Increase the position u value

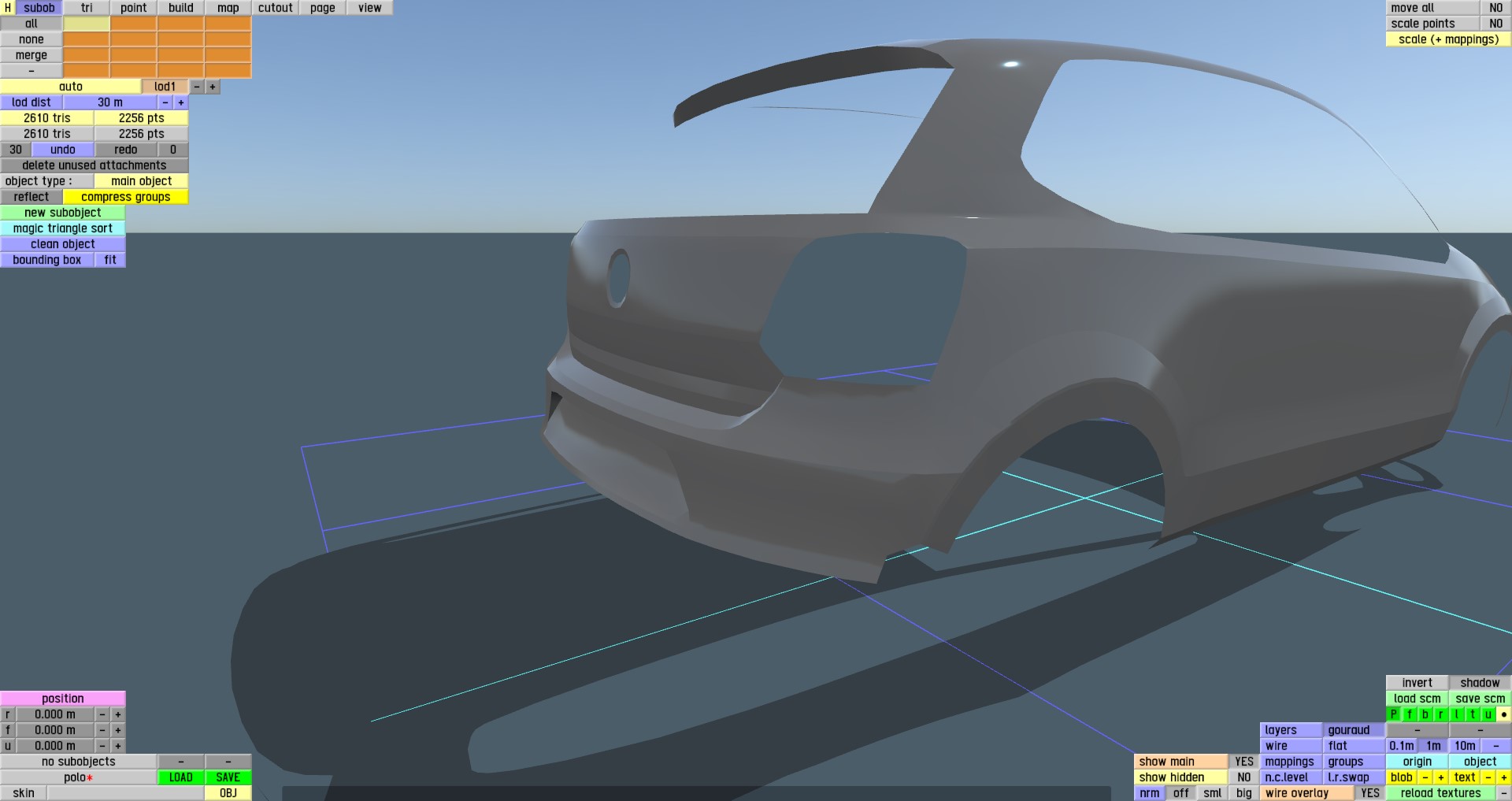pyautogui.click(x=118, y=746)
